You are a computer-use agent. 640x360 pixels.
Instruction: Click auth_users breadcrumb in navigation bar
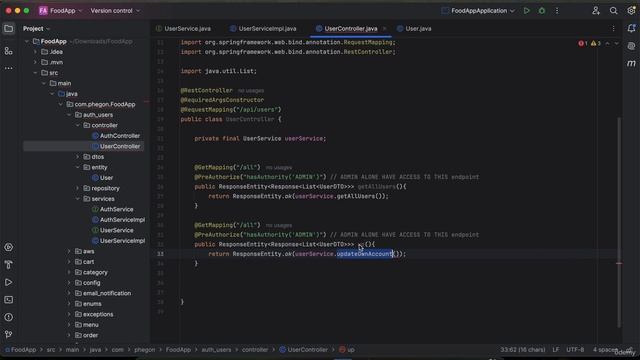point(216,350)
